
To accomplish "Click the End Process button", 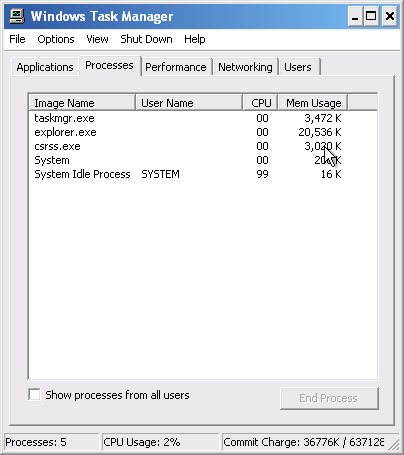I will [329, 398].
